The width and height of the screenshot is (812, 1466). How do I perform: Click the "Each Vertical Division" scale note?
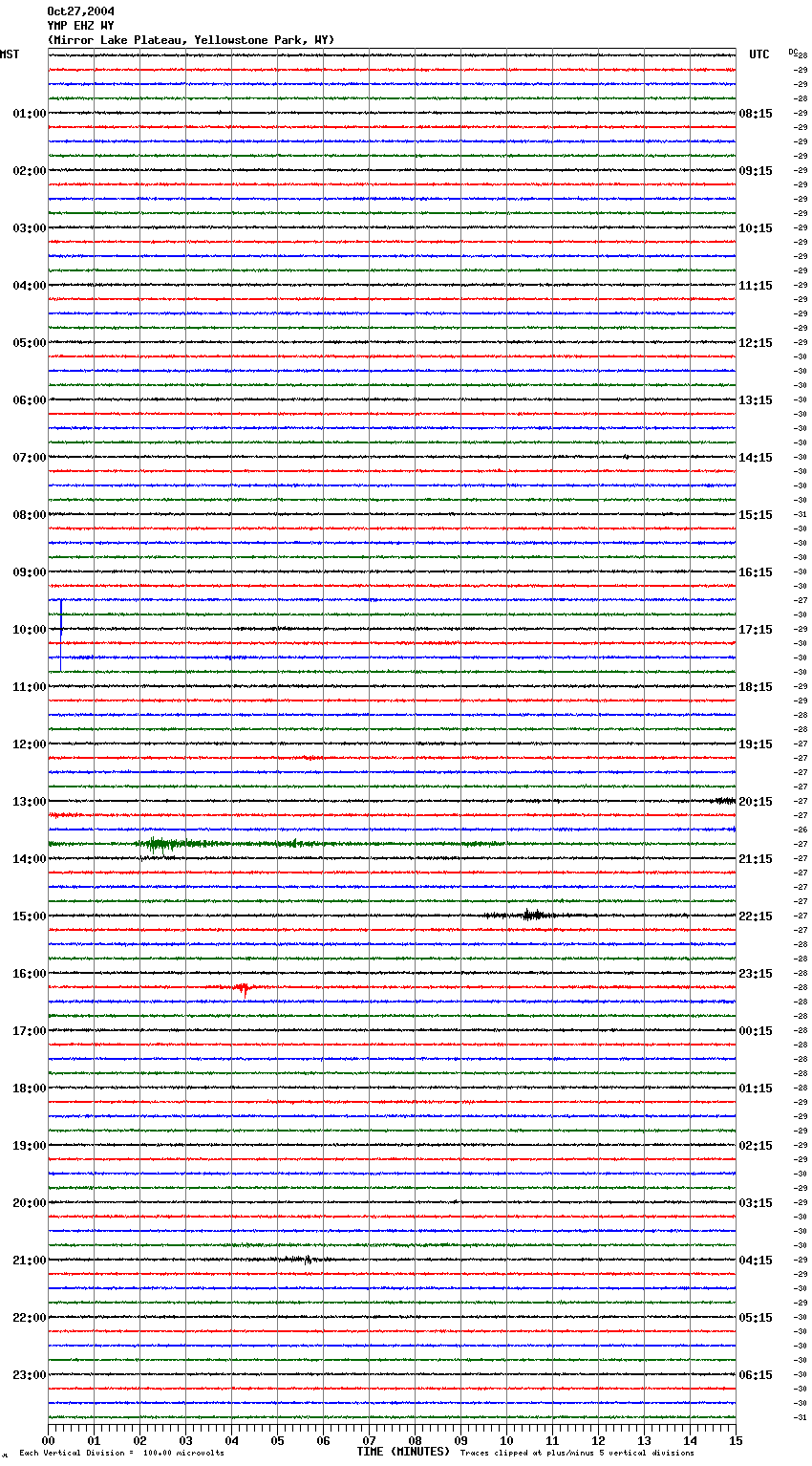122,1454
